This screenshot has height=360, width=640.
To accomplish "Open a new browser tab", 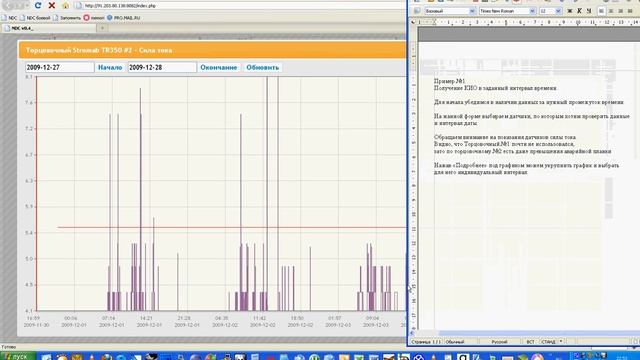I will coord(102,28).
